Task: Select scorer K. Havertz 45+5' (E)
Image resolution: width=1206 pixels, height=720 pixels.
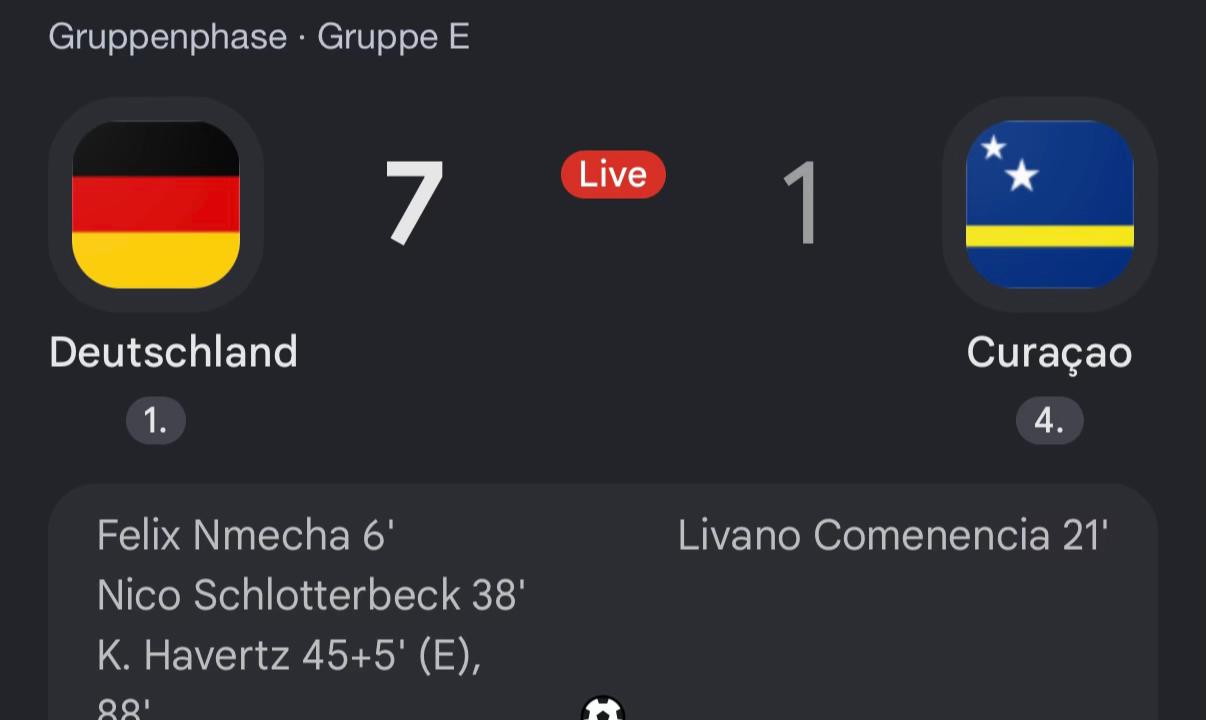Action: 289,657
